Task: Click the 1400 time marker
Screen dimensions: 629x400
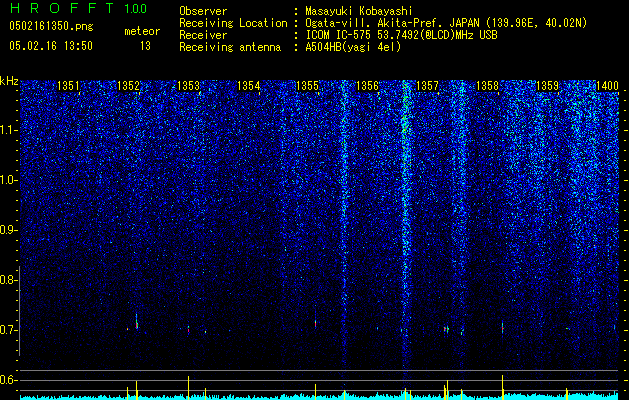Action: tap(607, 86)
